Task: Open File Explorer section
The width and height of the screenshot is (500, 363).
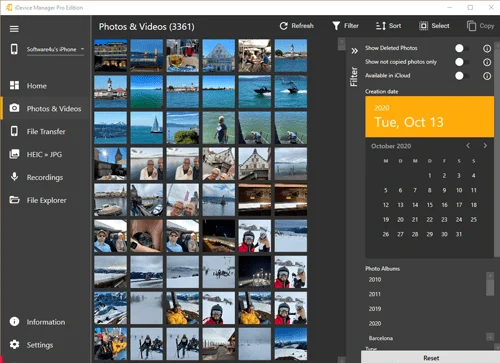Action: coord(46,200)
